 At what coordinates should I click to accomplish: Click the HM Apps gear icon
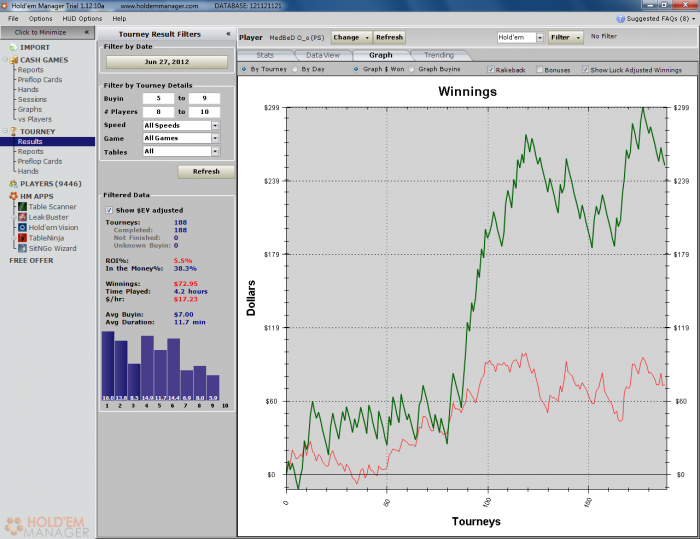pos(13,196)
